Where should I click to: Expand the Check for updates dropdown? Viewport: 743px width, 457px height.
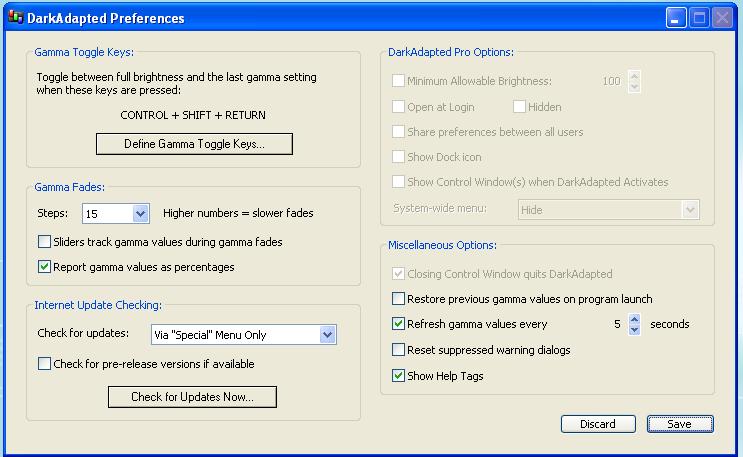[x=327, y=335]
